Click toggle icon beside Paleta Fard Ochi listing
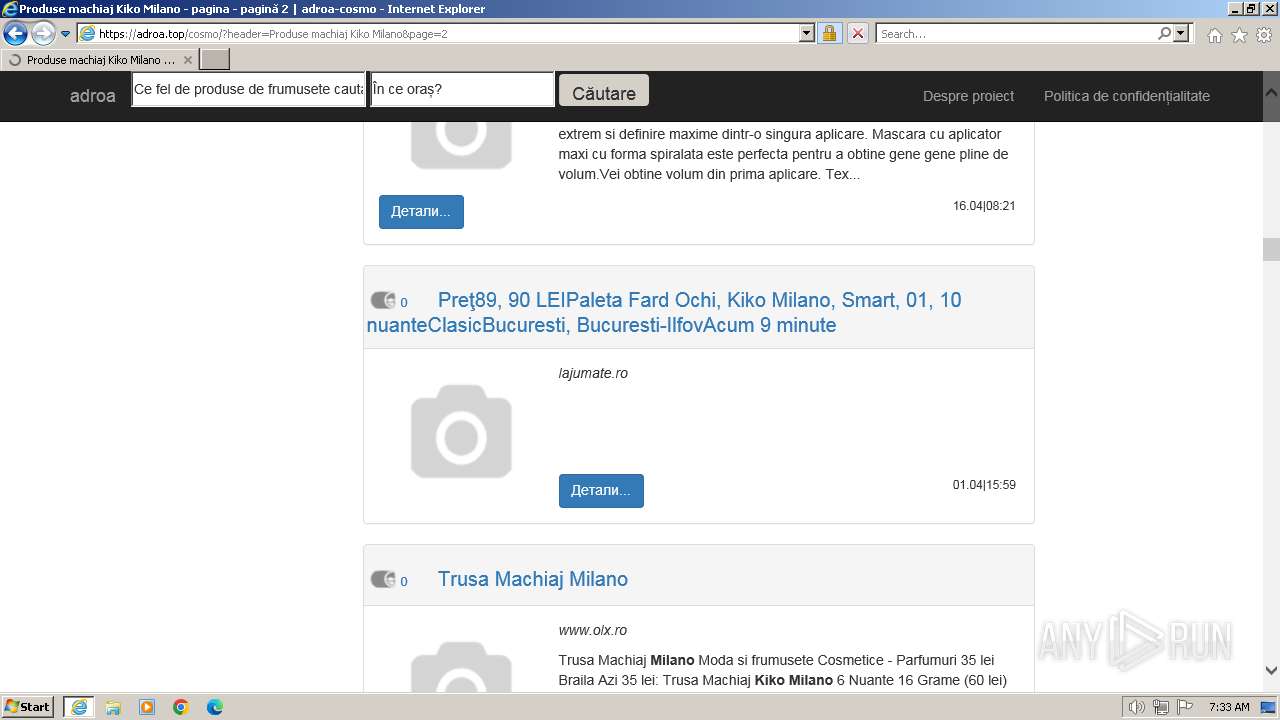This screenshot has height=720, width=1280. [383, 300]
